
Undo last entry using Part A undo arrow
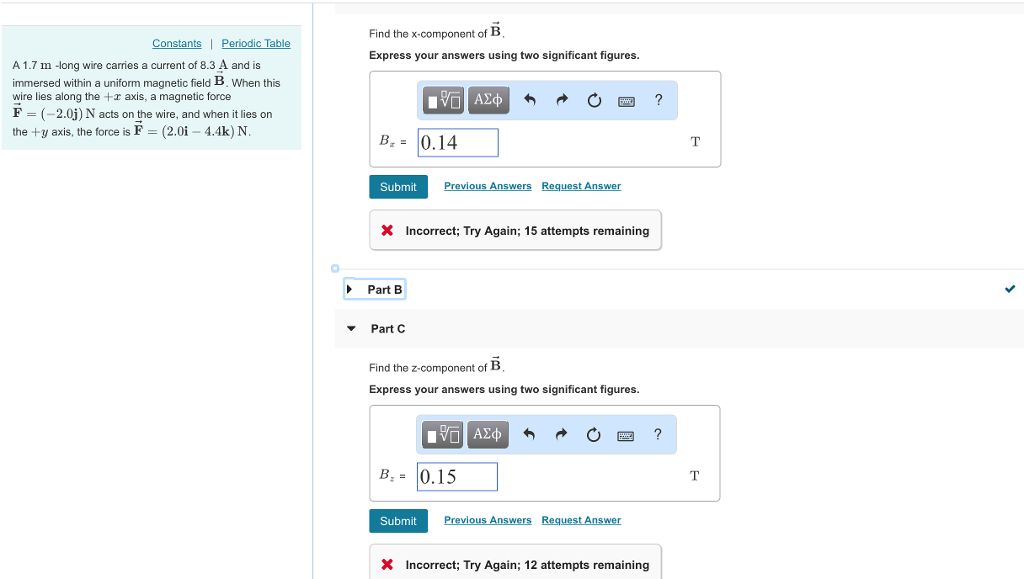pos(529,100)
